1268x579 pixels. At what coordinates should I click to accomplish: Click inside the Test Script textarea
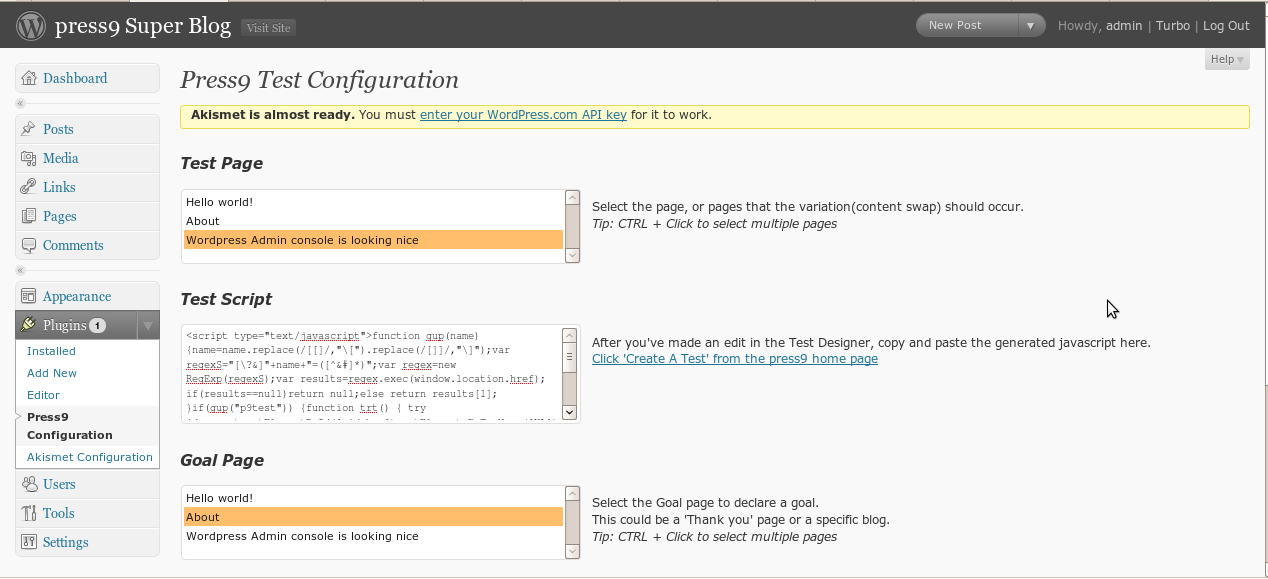pos(371,374)
